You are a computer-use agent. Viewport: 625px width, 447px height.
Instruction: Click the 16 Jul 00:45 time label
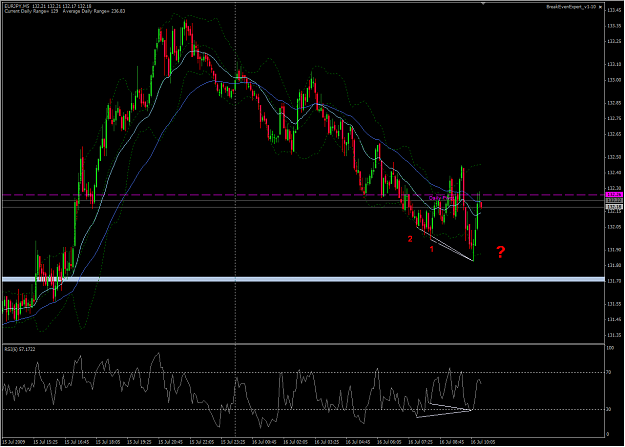[x=264, y=442]
